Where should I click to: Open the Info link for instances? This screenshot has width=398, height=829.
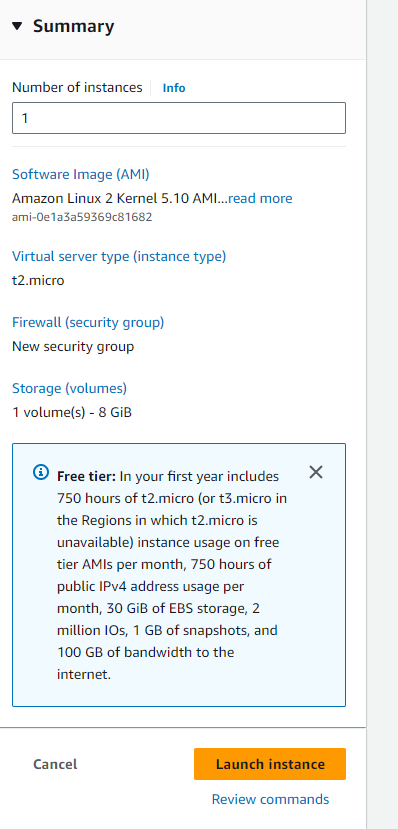coord(174,88)
